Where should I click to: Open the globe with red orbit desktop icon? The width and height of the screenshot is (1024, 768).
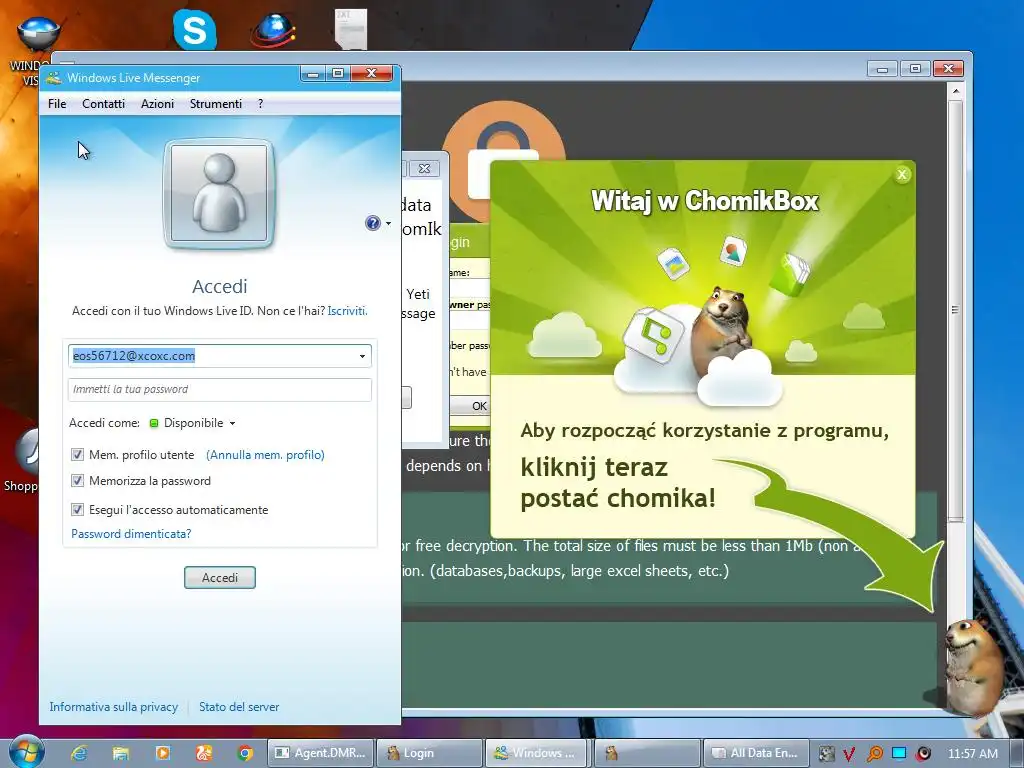(274, 30)
